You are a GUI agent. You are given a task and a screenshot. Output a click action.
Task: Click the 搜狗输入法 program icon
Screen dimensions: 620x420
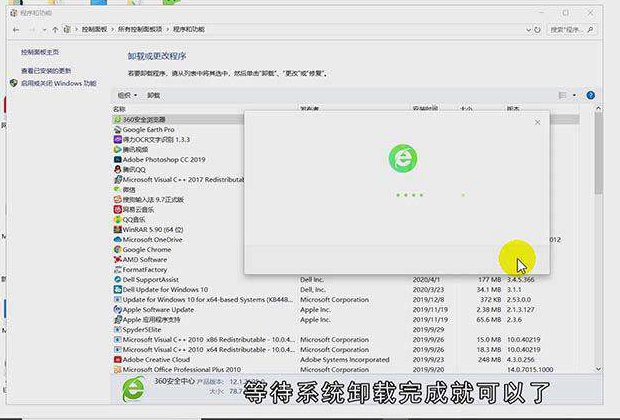[117, 199]
